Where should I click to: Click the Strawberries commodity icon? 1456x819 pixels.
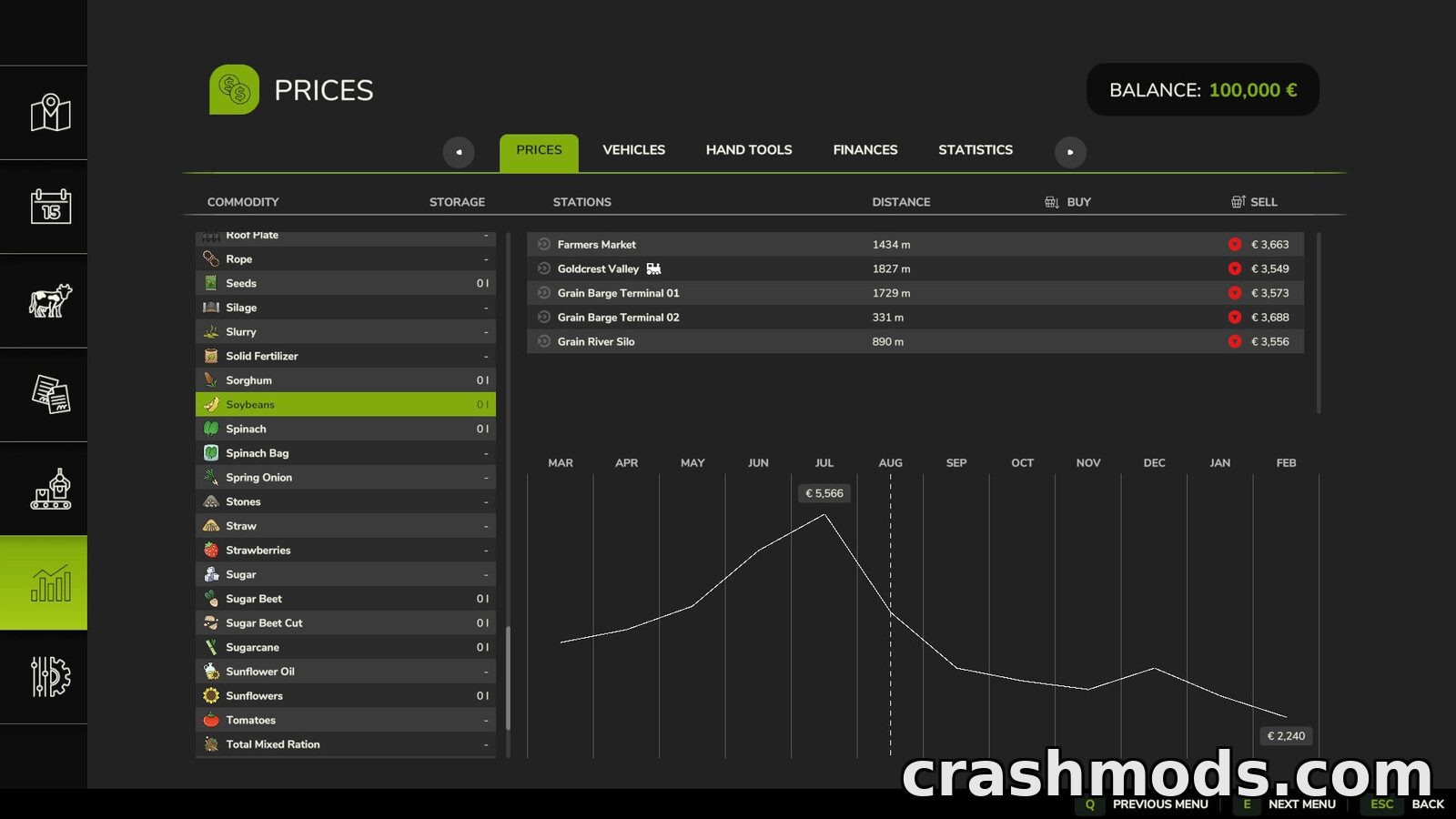point(211,550)
